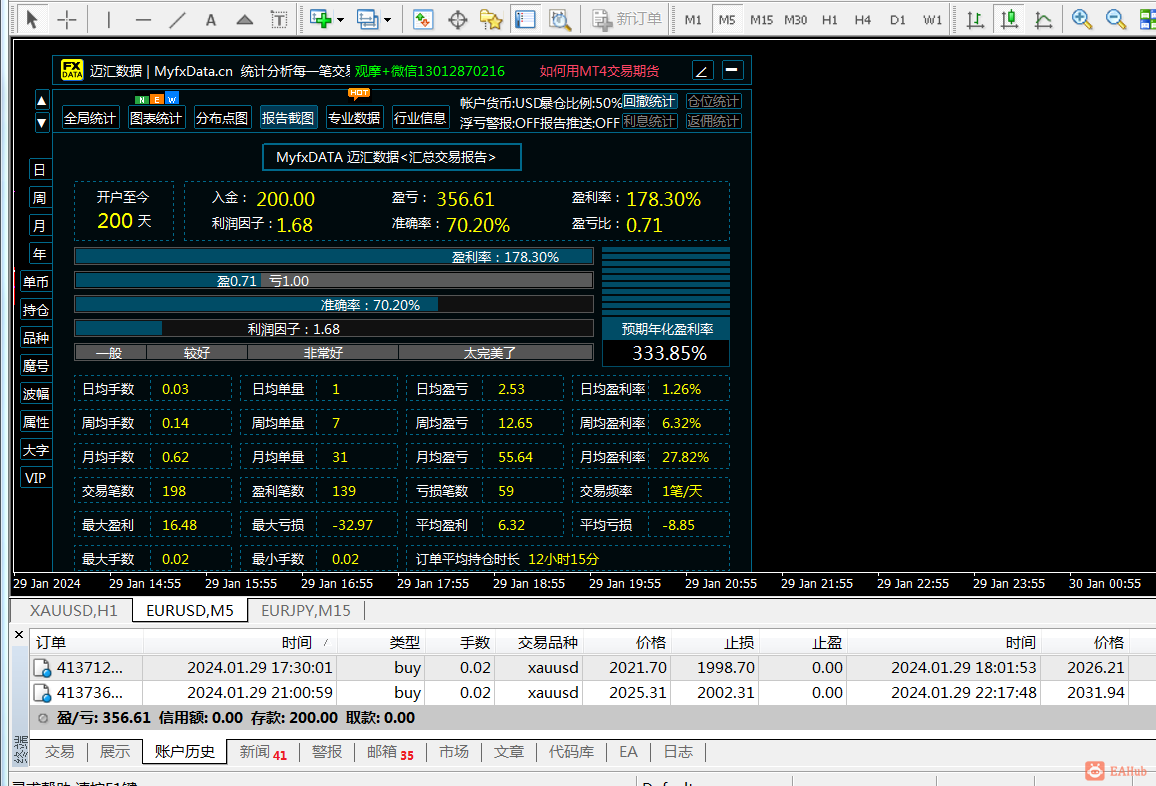Toggle the VIP sidebar button
The width and height of the screenshot is (1156, 786).
(36, 478)
